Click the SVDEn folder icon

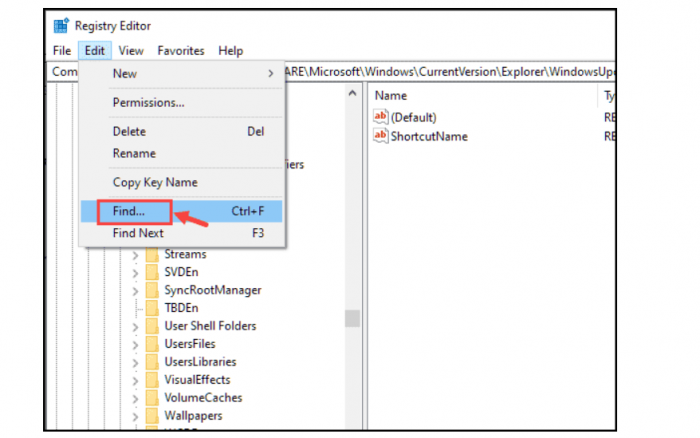[152, 272]
